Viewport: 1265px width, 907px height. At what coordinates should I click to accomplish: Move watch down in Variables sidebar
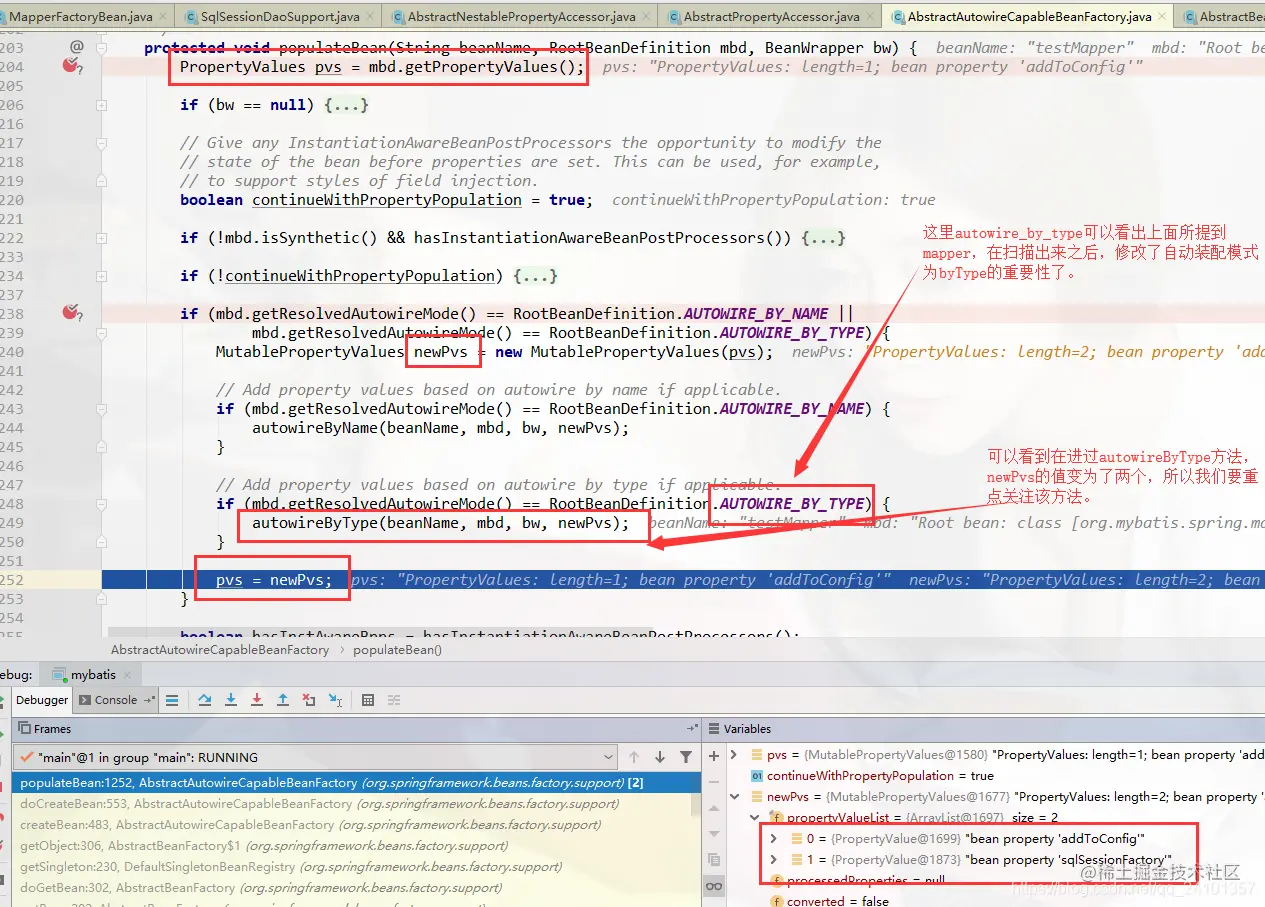pyautogui.click(x=714, y=834)
